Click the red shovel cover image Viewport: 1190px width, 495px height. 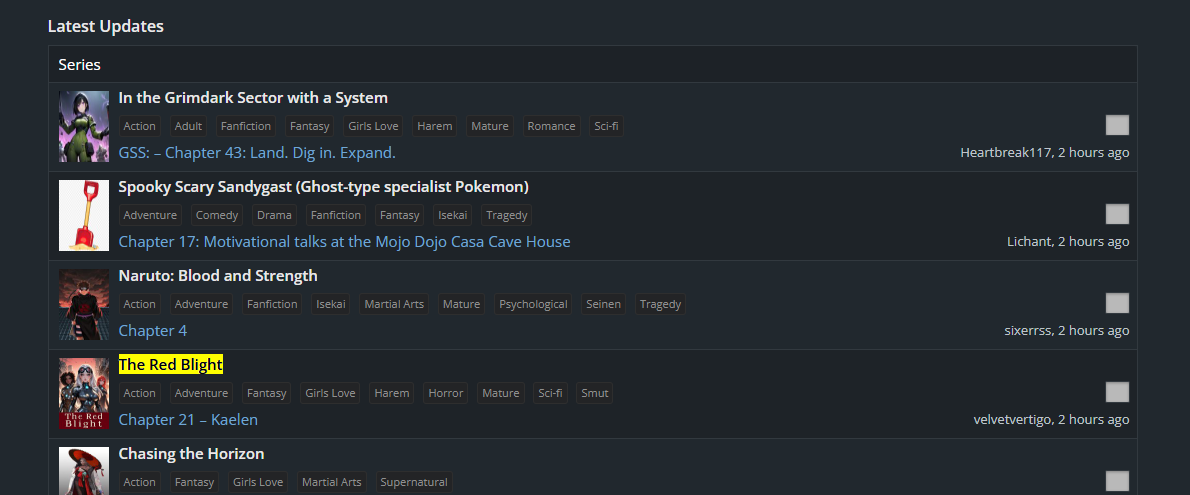coord(83,215)
